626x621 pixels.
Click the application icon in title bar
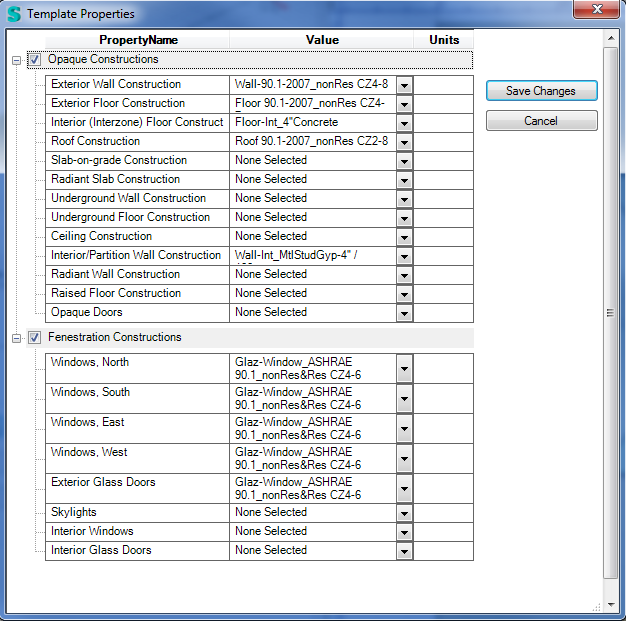click(14, 14)
